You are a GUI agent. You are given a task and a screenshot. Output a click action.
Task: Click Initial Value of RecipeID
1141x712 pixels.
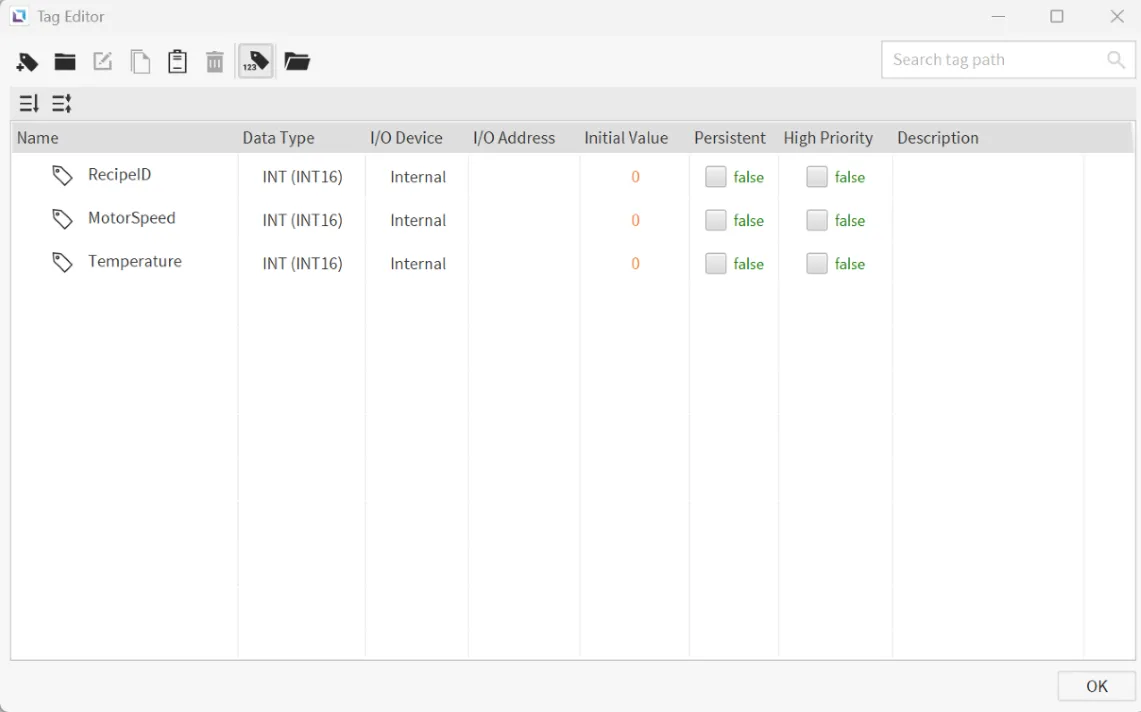pos(635,177)
